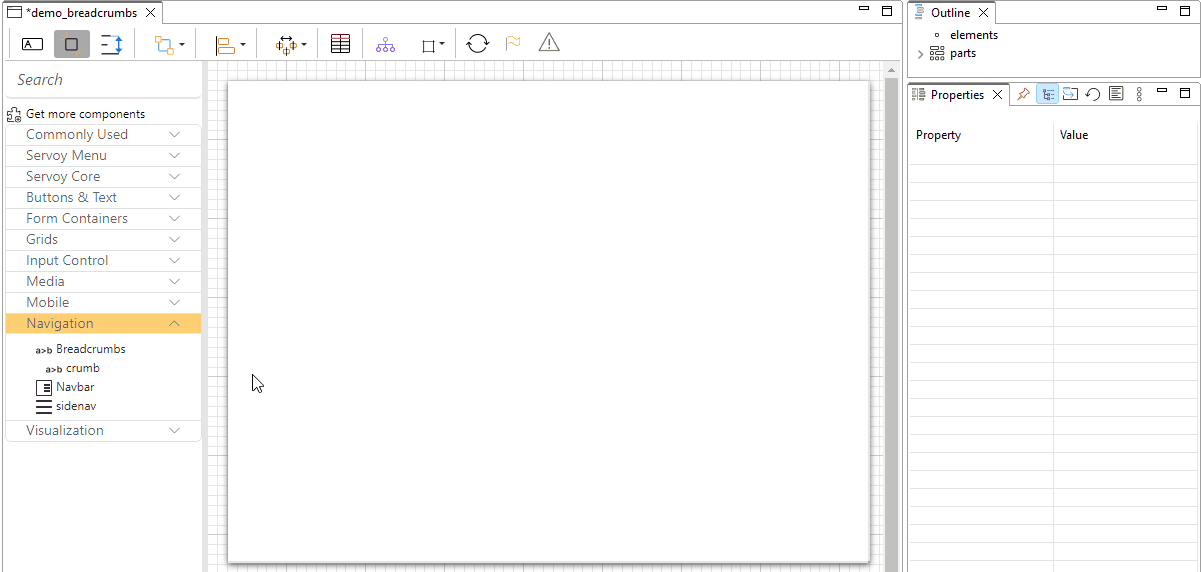The width and height of the screenshot is (1201, 572).
Task: Open the Get more components link
Action: [85, 114]
